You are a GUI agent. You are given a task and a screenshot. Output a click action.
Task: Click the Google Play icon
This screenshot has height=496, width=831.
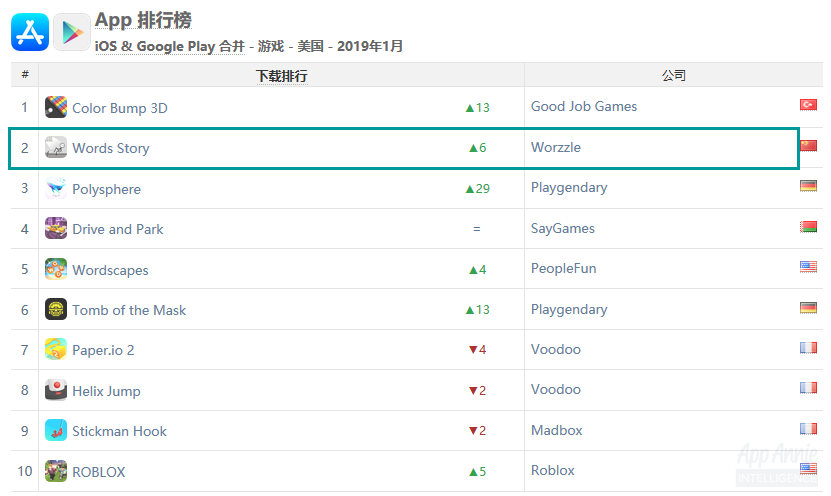tap(72, 32)
